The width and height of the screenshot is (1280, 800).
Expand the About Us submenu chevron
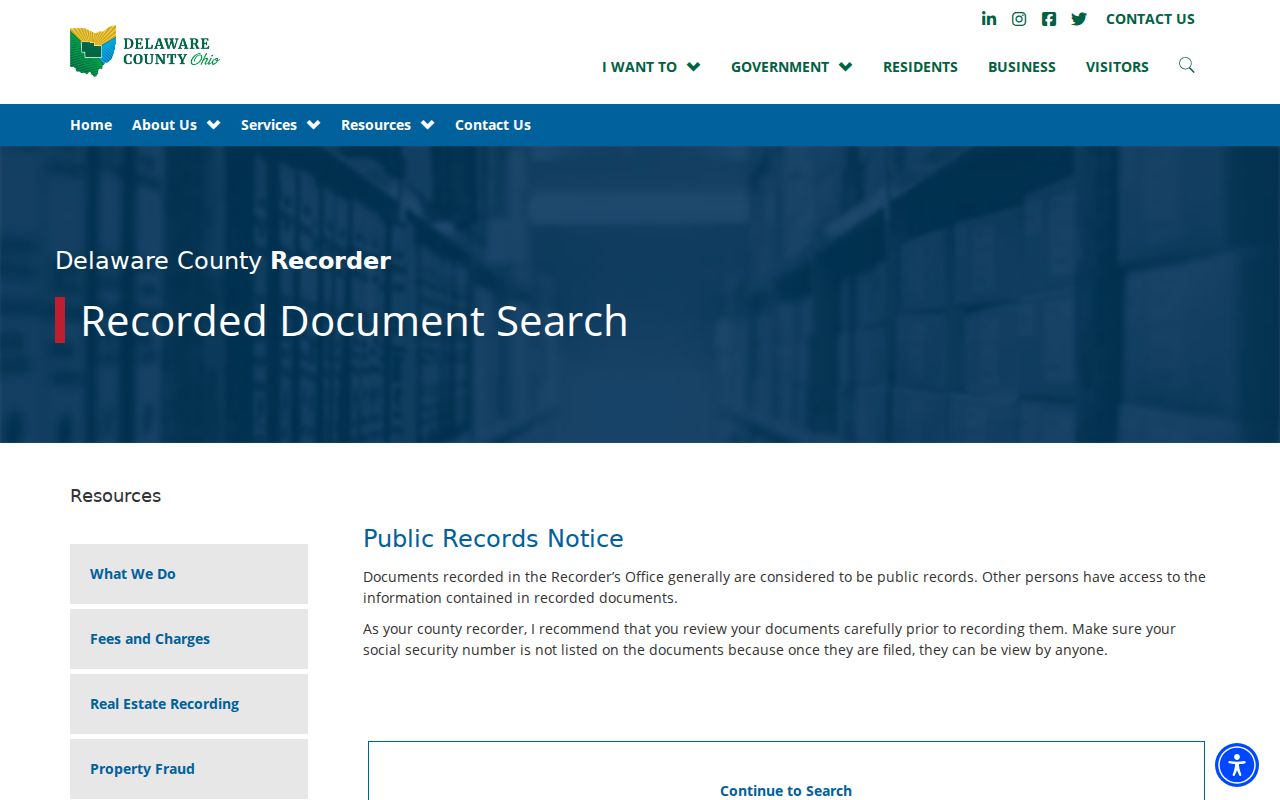pos(213,125)
